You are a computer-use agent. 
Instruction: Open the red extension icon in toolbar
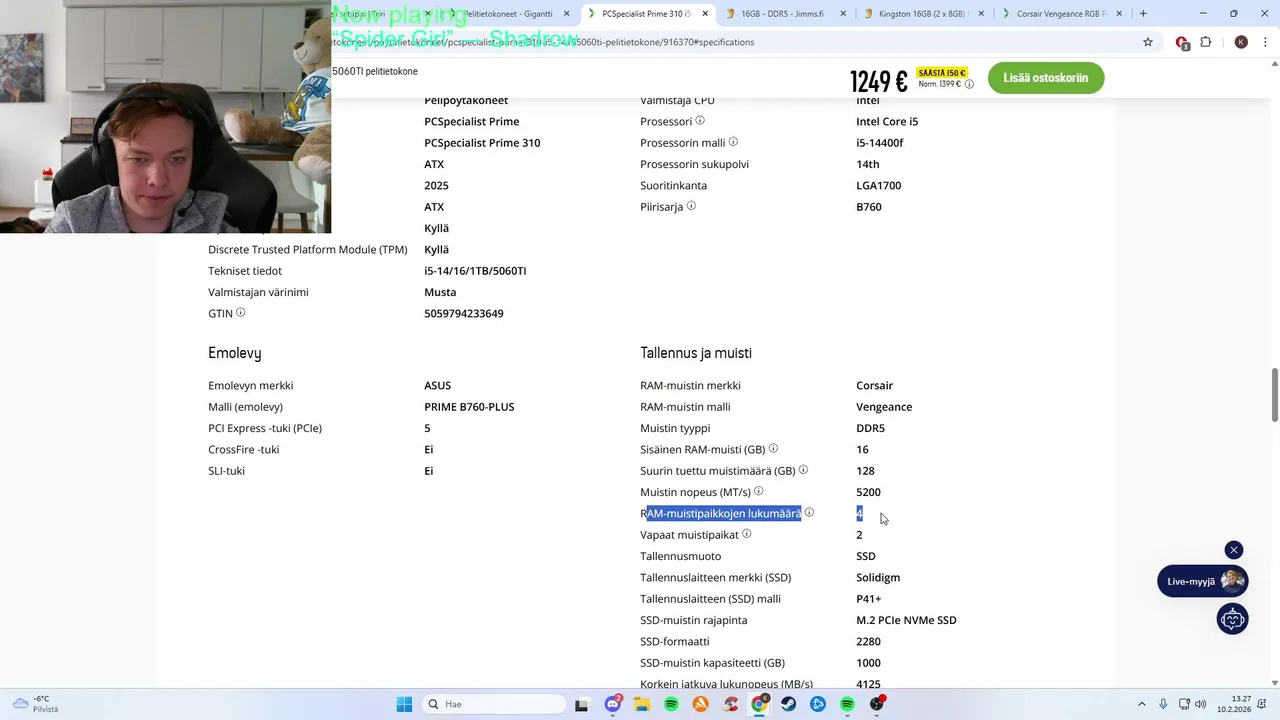click(1182, 42)
